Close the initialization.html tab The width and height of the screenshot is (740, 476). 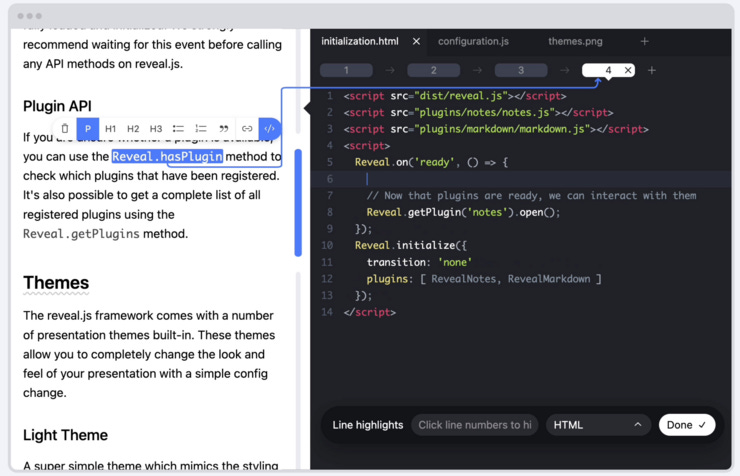point(416,42)
